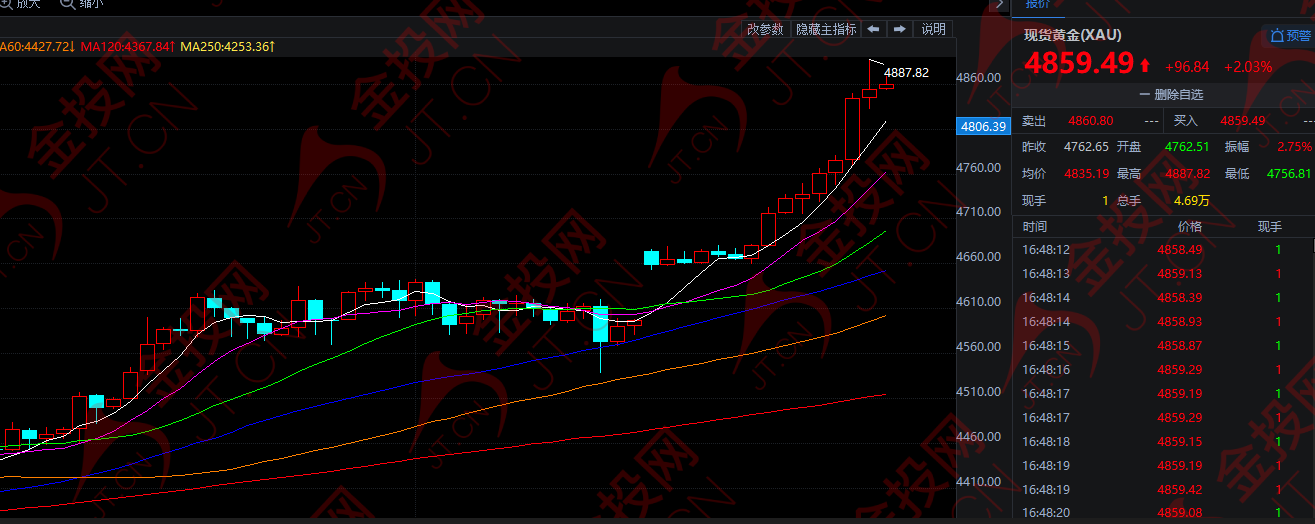Screen dimensions: 1315x524
Task: Click the red up-arrow next to price
Action: [1145, 66]
